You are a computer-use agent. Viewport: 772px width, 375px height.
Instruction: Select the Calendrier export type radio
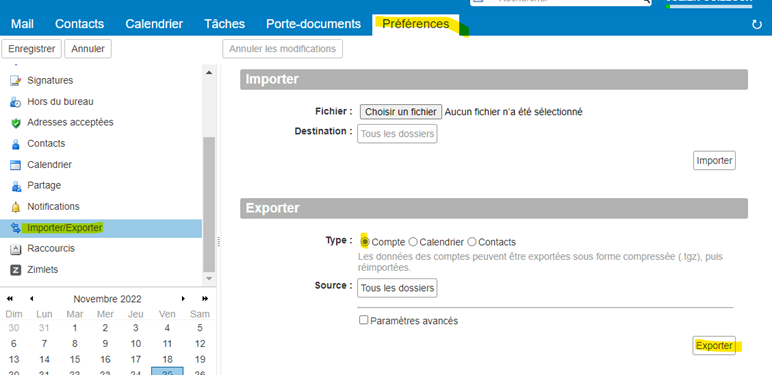tap(413, 242)
